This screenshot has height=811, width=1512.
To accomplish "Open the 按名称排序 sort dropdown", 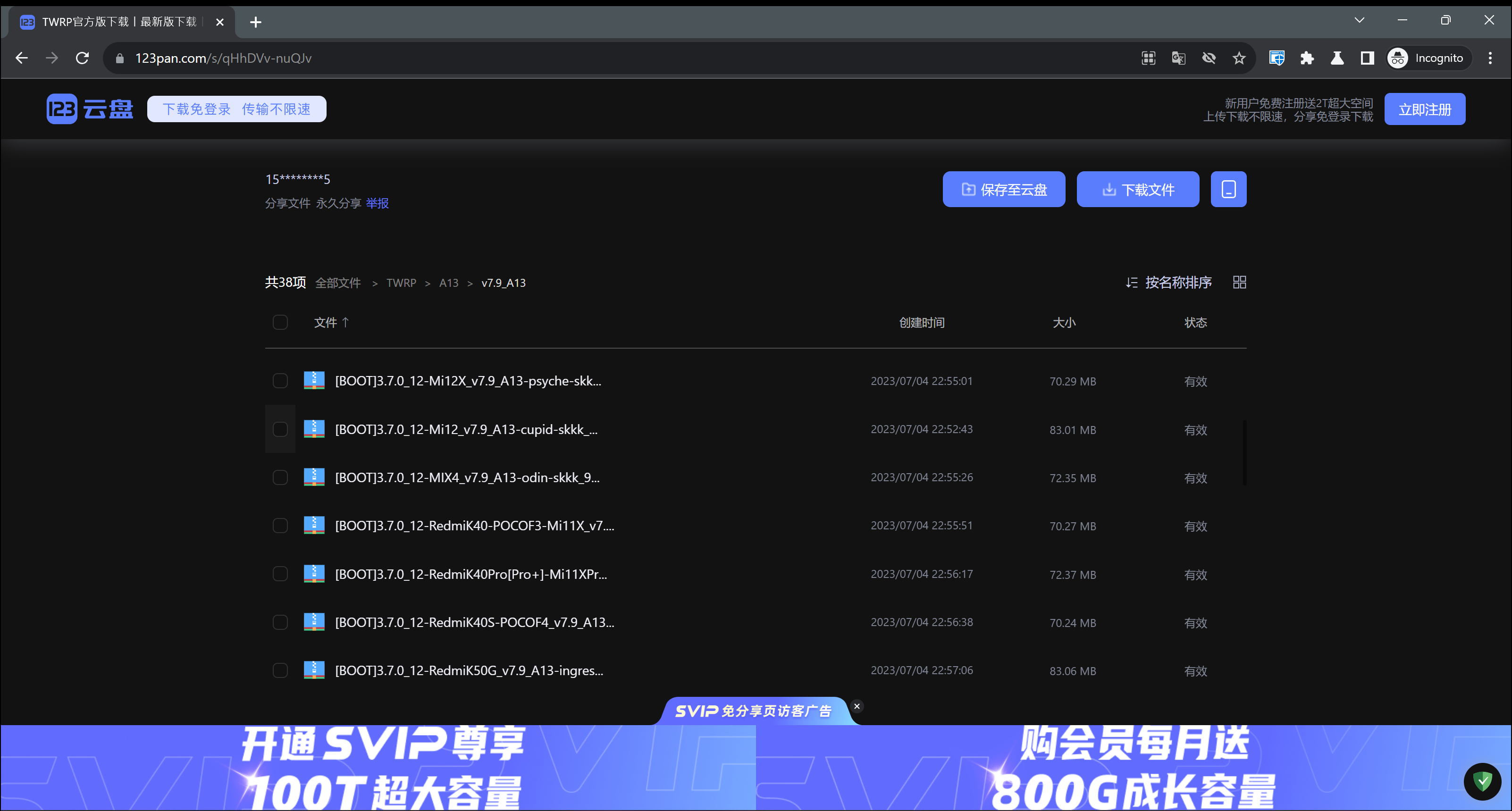I will tap(1168, 282).
